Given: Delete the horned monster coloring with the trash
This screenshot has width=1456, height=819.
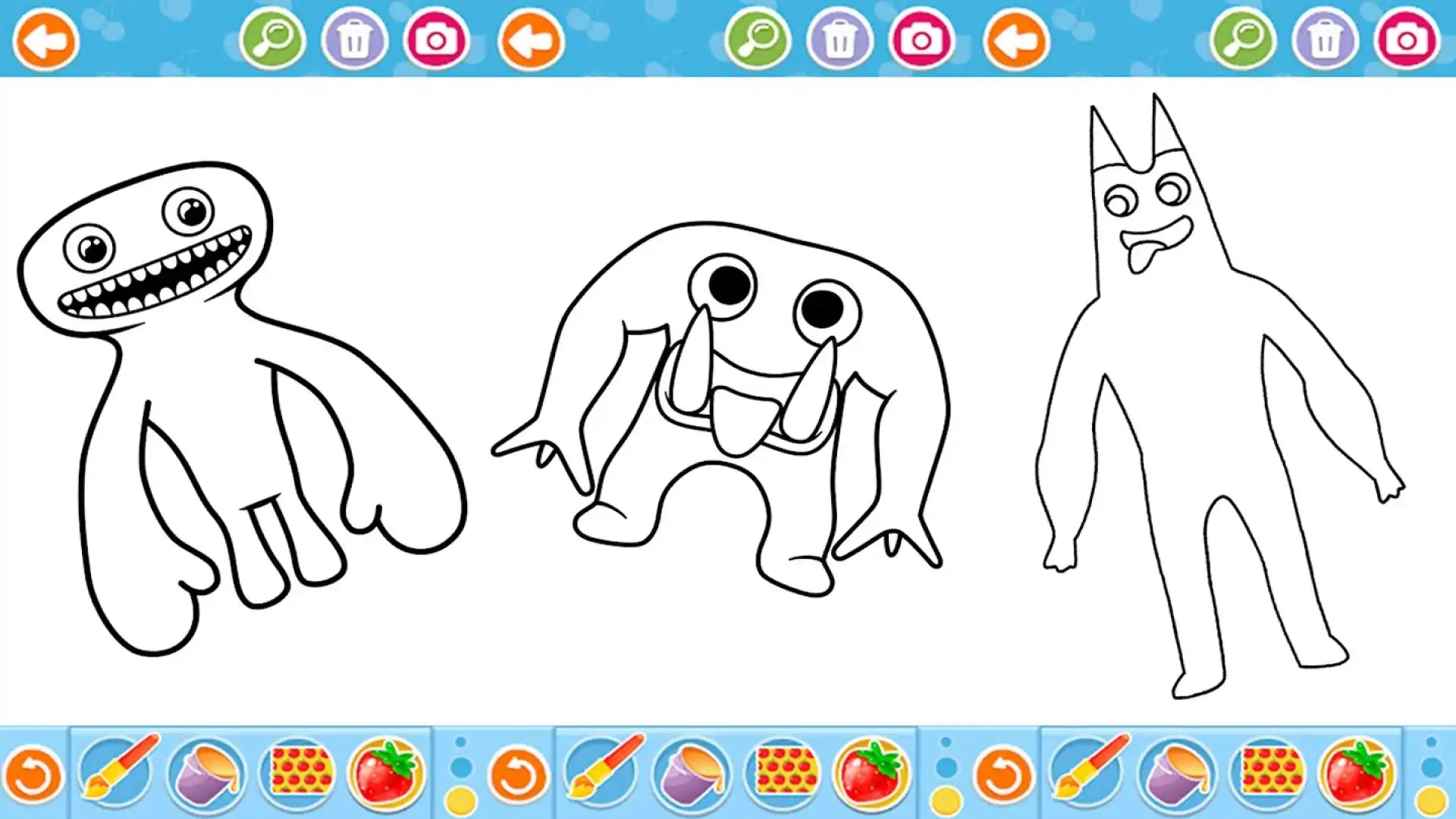Looking at the screenshot, I should tap(1325, 40).
